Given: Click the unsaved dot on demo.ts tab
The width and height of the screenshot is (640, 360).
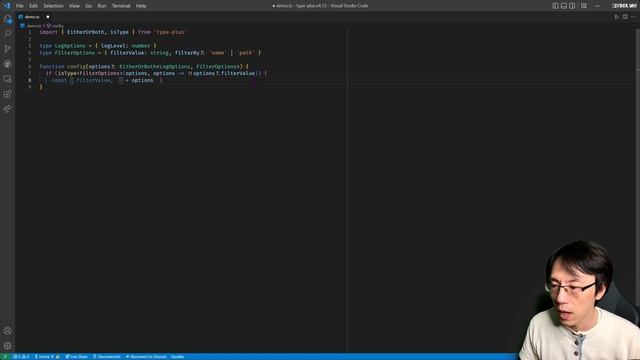Looking at the screenshot, I should point(48,17).
